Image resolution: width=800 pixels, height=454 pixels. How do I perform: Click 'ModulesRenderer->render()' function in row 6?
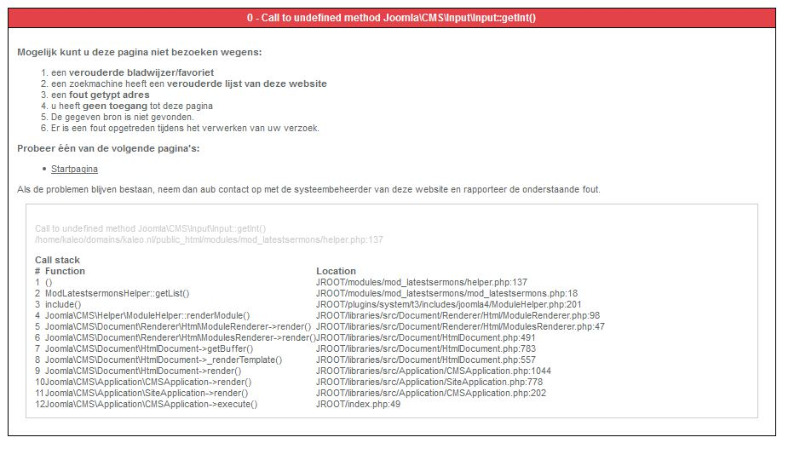point(181,338)
